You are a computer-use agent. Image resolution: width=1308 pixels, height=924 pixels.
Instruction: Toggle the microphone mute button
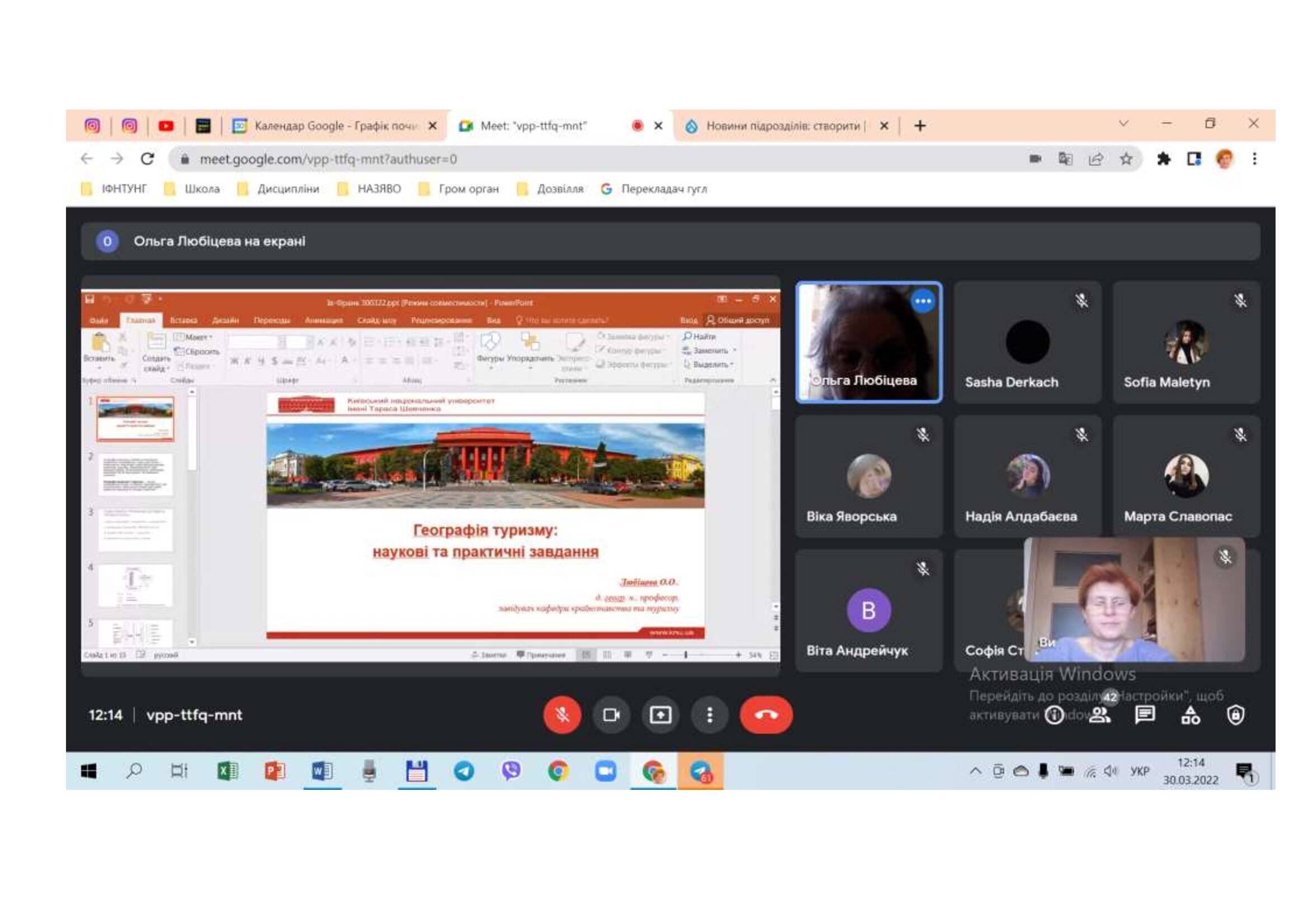[561, 714]
